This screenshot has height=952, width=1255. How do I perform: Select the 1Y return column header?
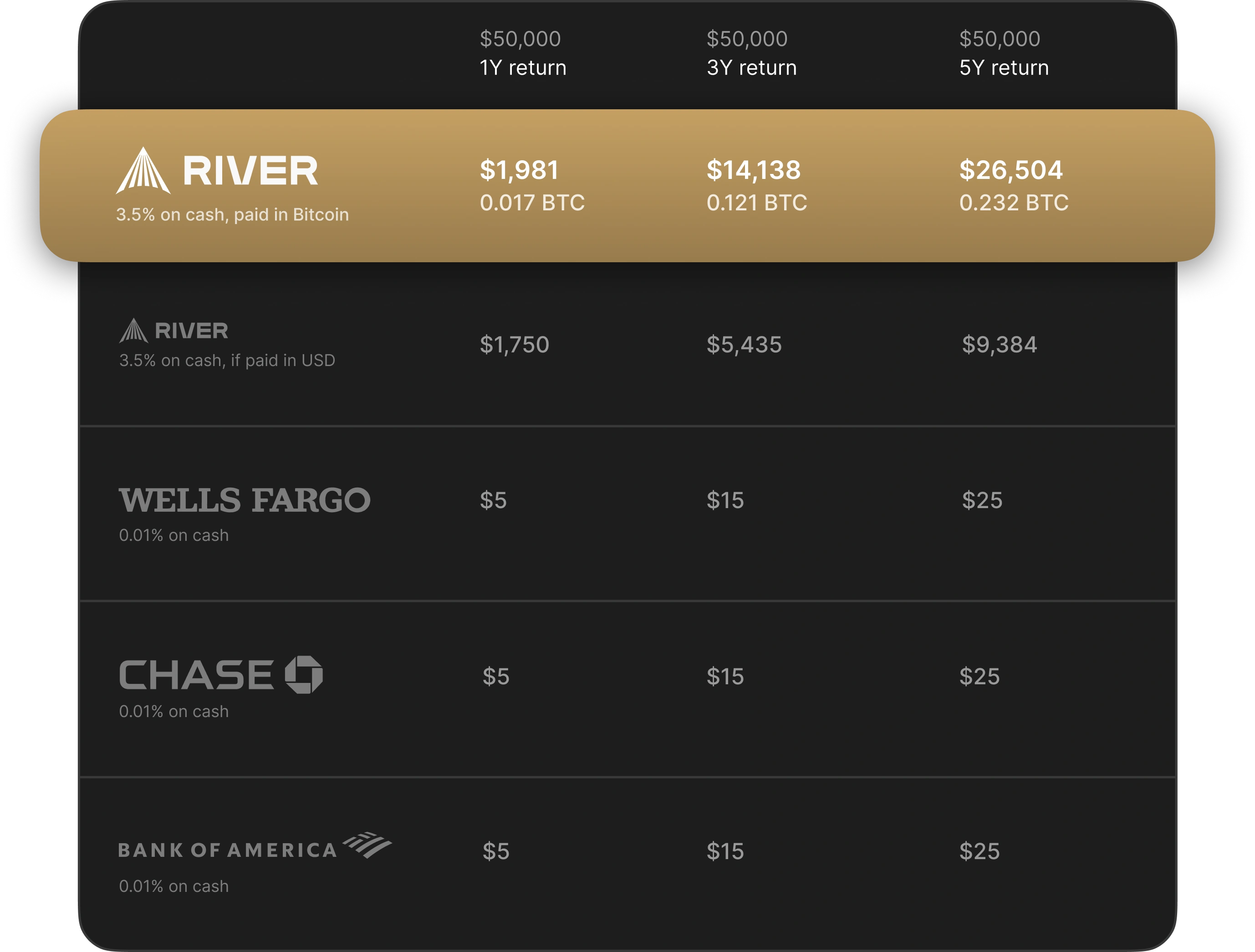(x=523, y=67)
